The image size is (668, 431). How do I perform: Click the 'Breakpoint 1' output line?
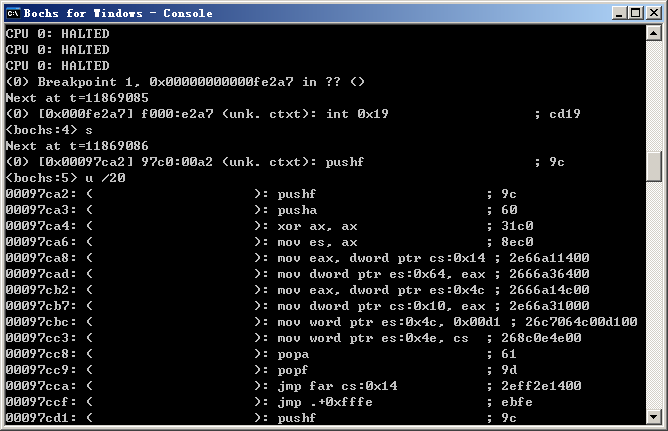click(x=185, y=82)
